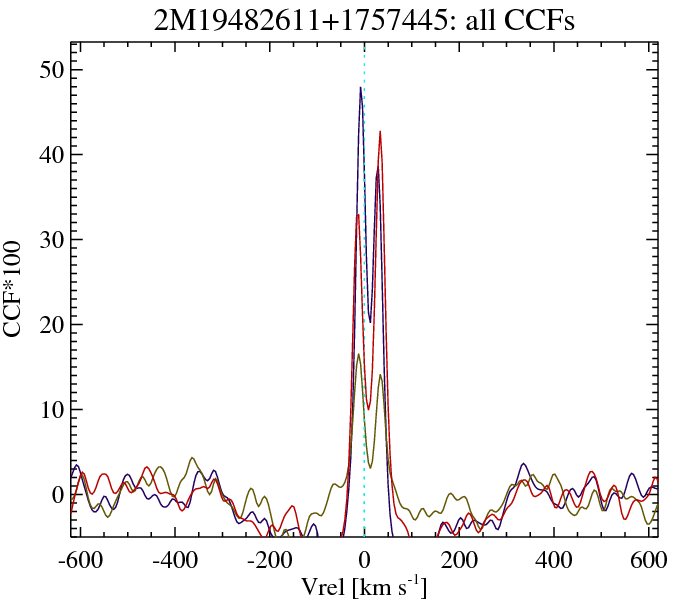Screen dimensions: 675x600
Task: Click the olive curve's highest peak
Action: (x=358, y=354)
